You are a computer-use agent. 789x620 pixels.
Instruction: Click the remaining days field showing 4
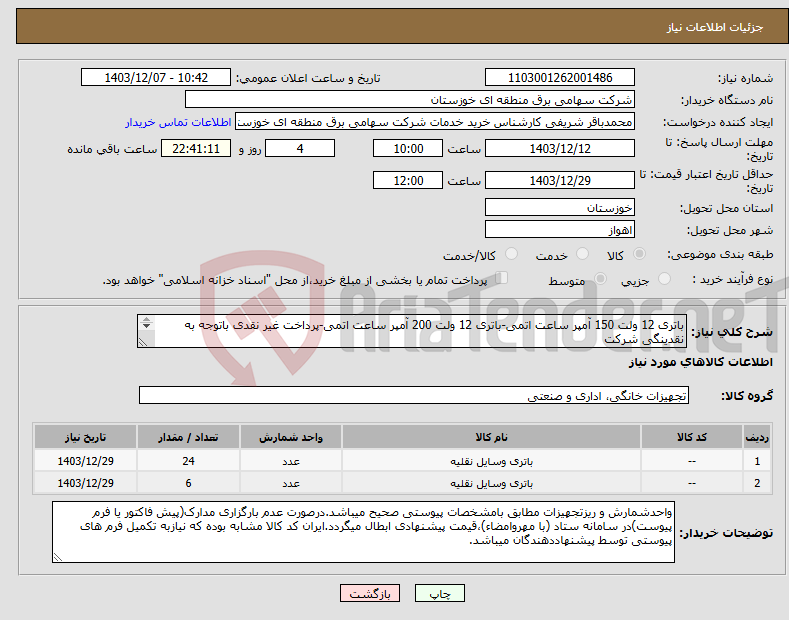click(300, 148)
